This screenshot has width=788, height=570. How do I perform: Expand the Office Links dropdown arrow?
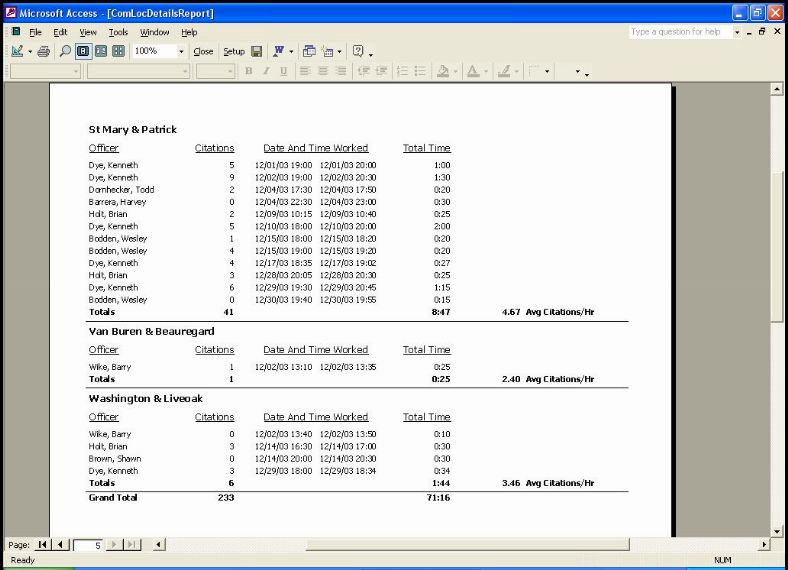pyautogui.click(x=290, y=51)
